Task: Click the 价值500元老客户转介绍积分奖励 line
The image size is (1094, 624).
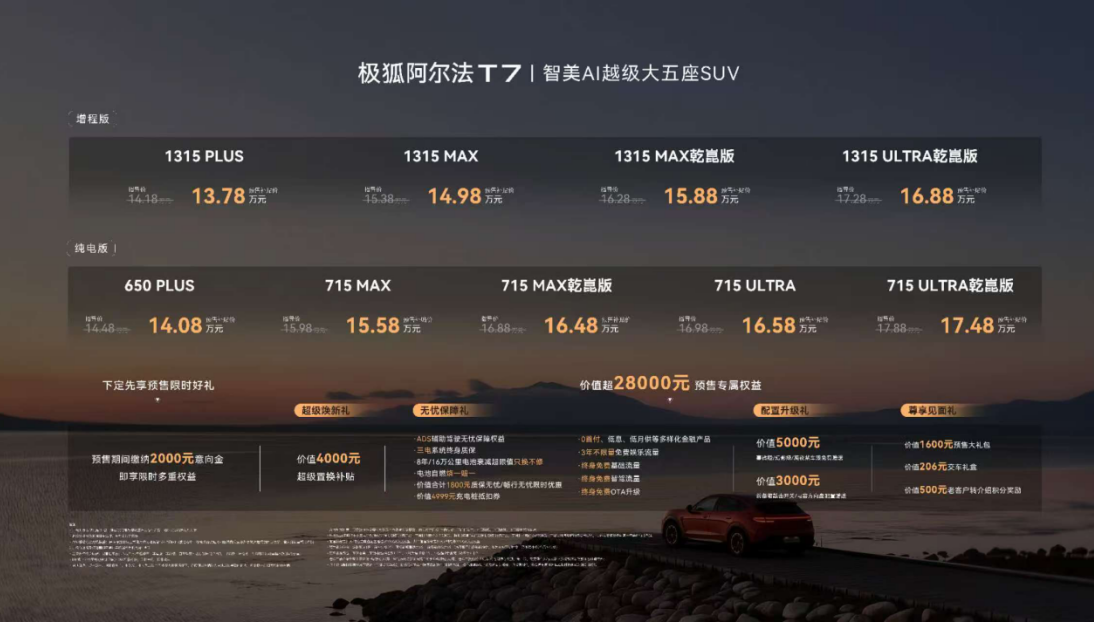Action: click(x=963, y=490)
